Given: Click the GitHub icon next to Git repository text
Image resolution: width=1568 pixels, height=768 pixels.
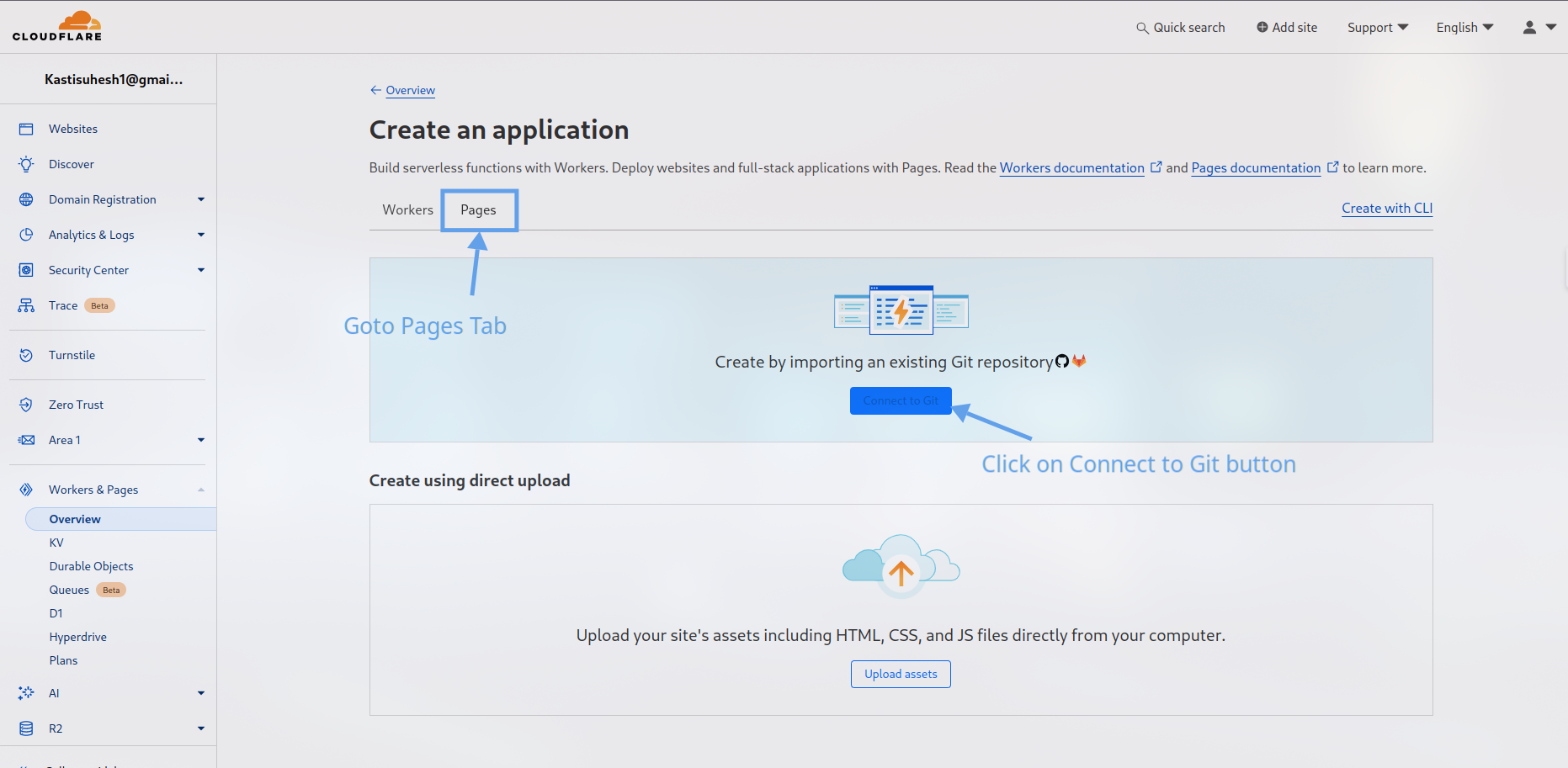Looking at the screenshot, I should 1061,361.
